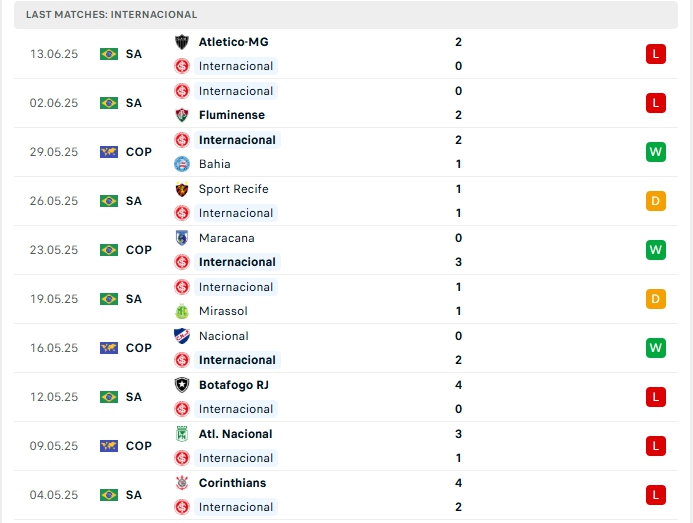The height and width of the screenshot is (523, 693).
Task: Click the Fluminense club crest
Action: [x=182, y=115]
